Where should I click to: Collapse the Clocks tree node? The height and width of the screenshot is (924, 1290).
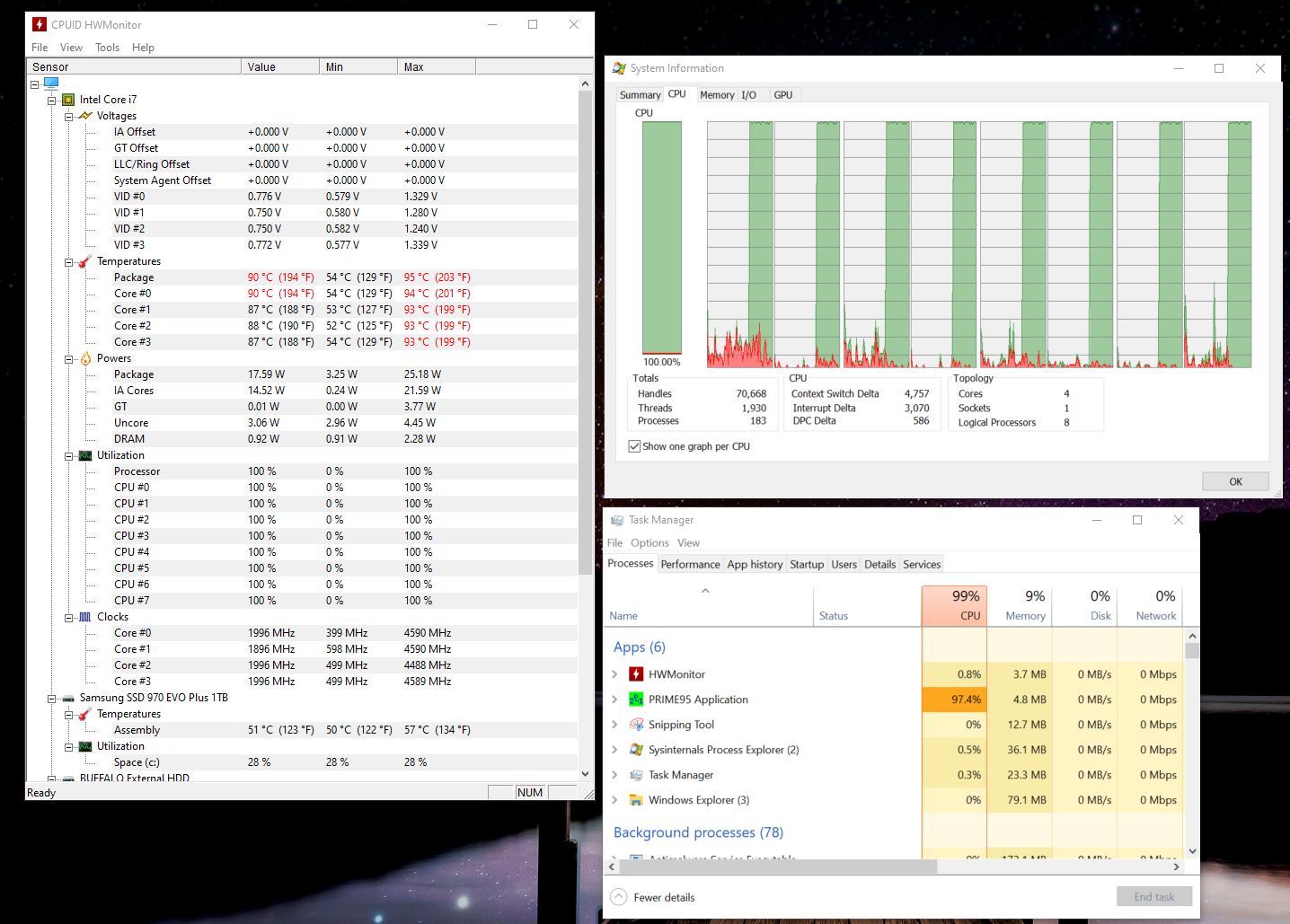[68, 617]
